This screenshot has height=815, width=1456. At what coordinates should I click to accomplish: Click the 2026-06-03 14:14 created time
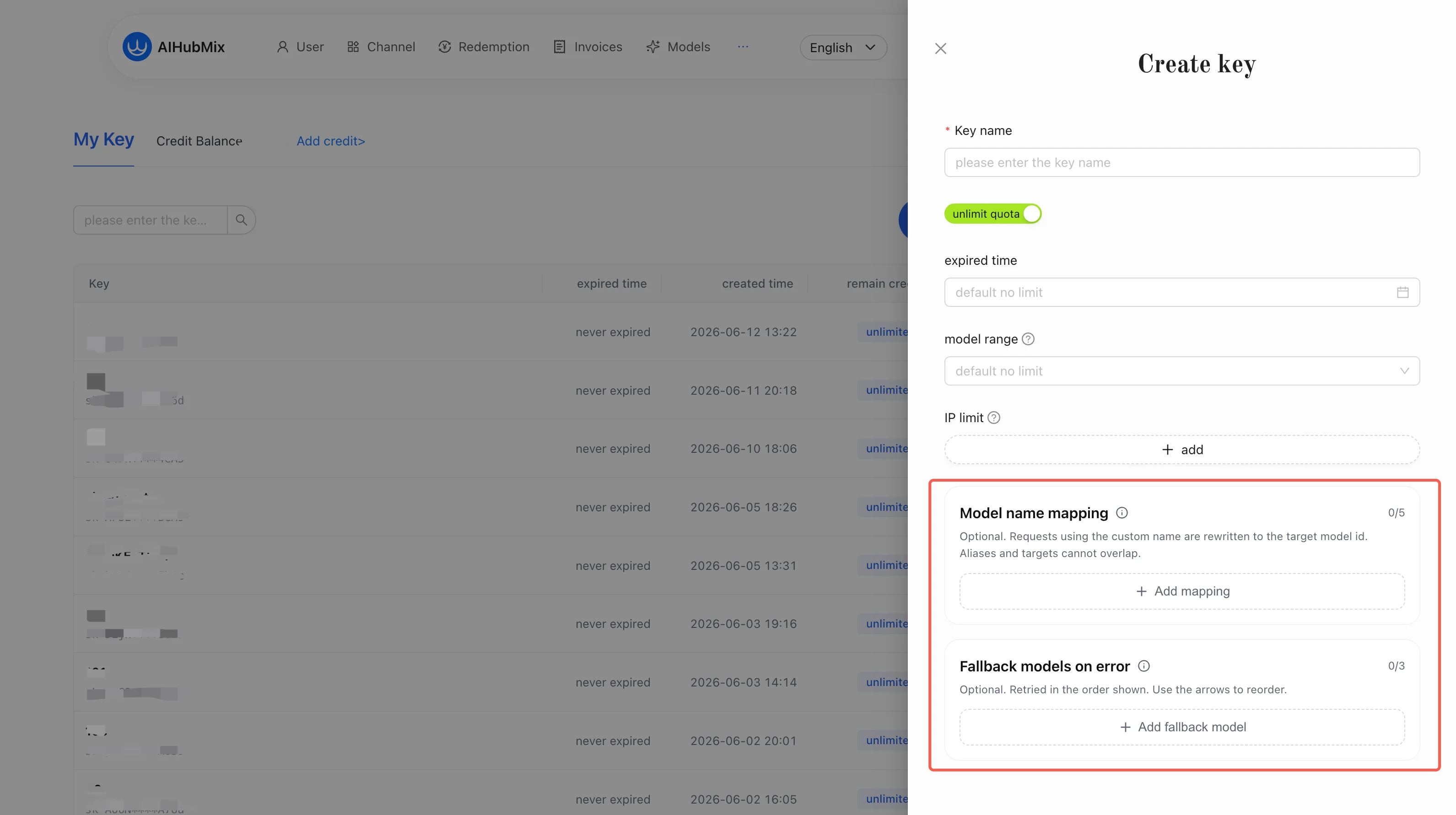coord(743,682)
